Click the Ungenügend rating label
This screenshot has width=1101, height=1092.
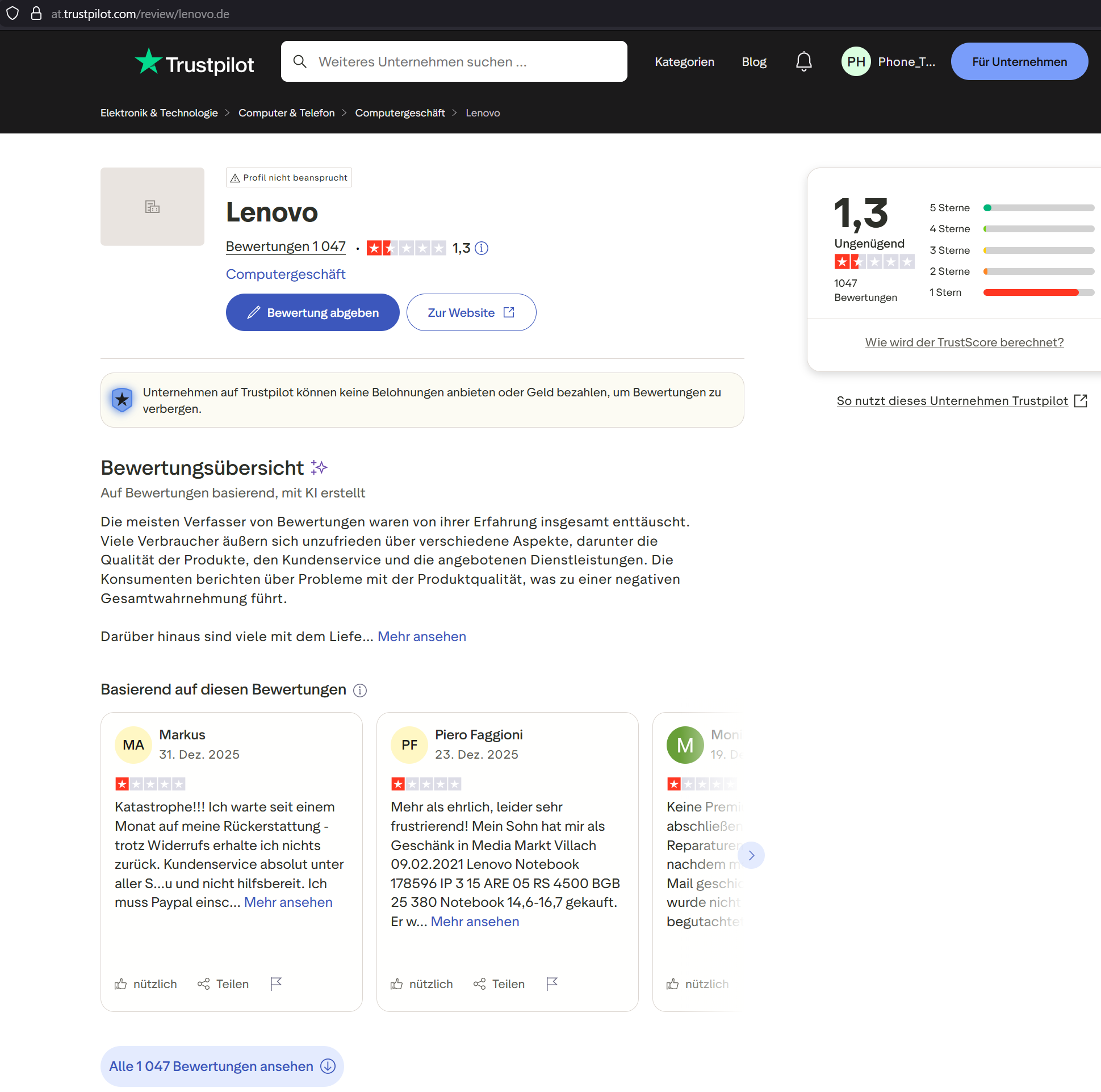(869, 244)
